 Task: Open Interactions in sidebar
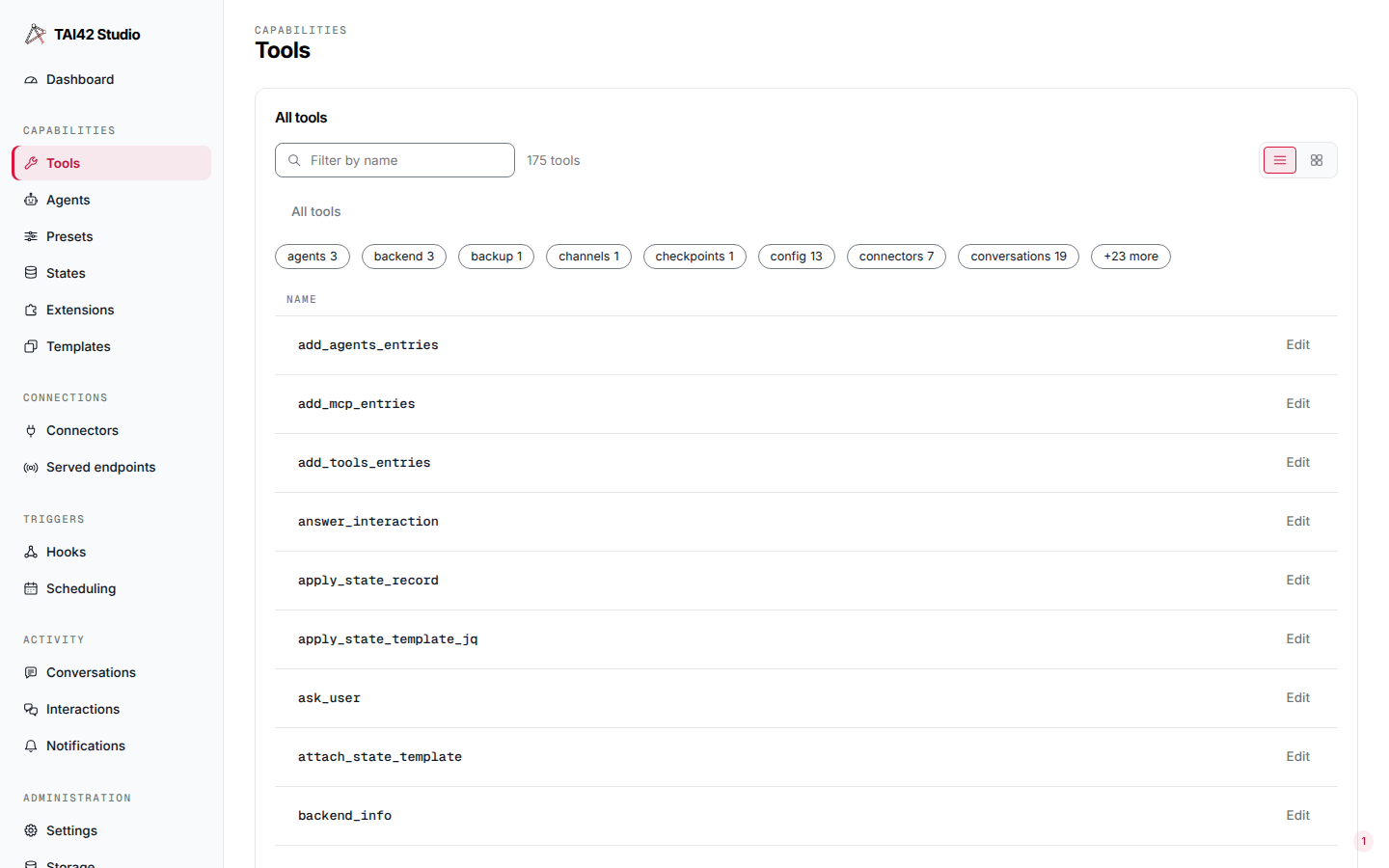[x=112, y=709]
